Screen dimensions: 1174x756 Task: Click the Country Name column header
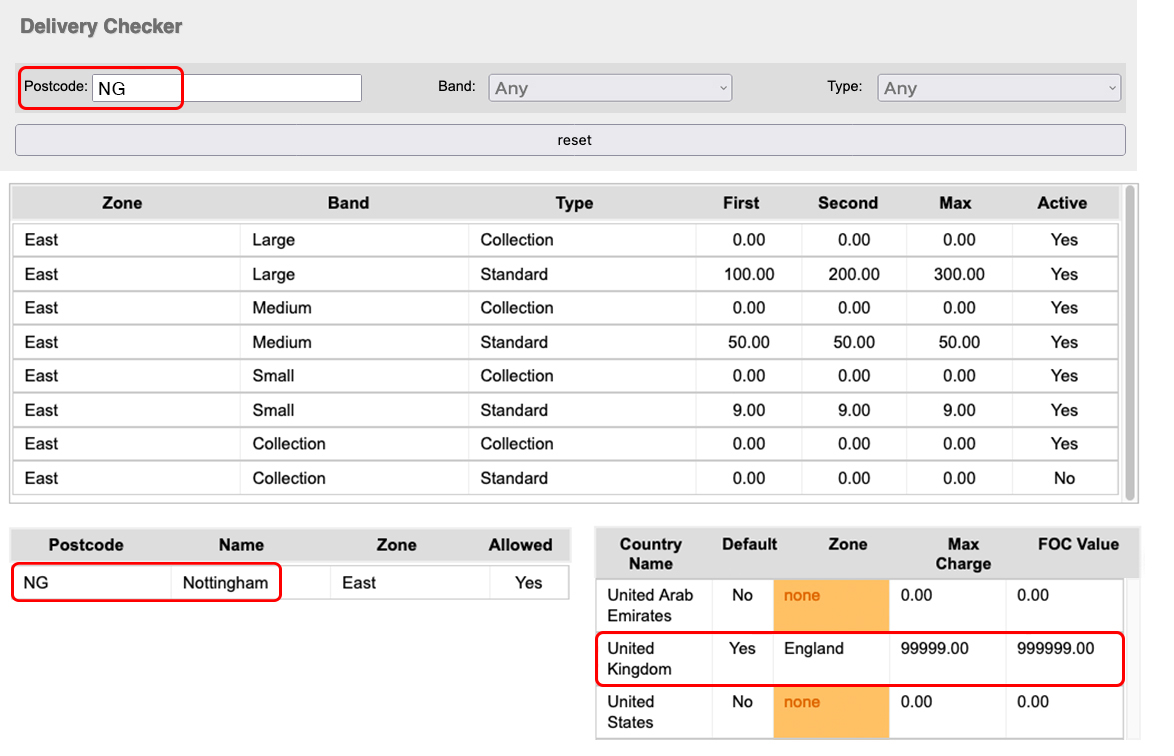[651, 553]
